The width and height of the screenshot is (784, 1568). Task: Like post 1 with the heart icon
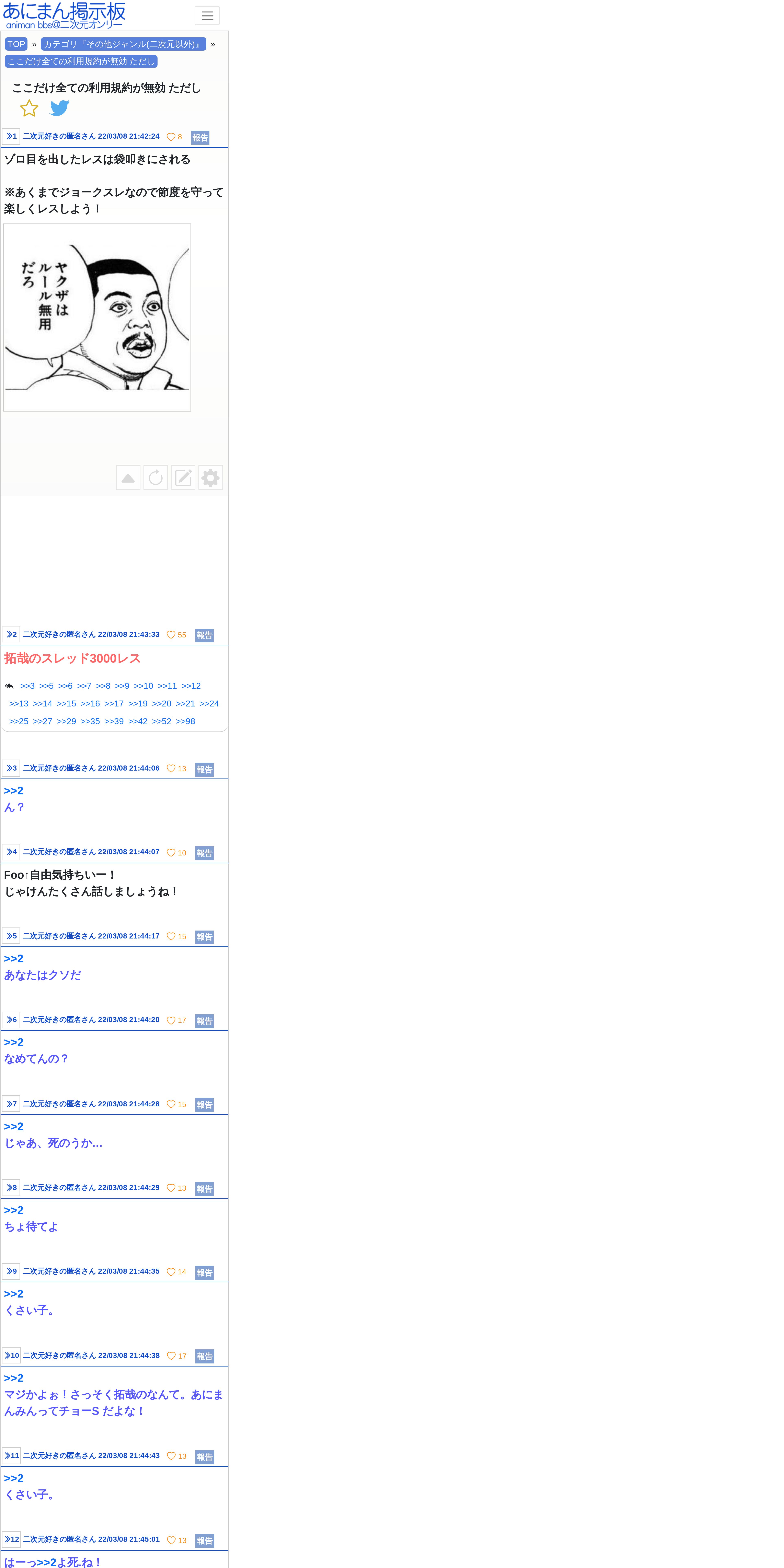click(171, 137)
